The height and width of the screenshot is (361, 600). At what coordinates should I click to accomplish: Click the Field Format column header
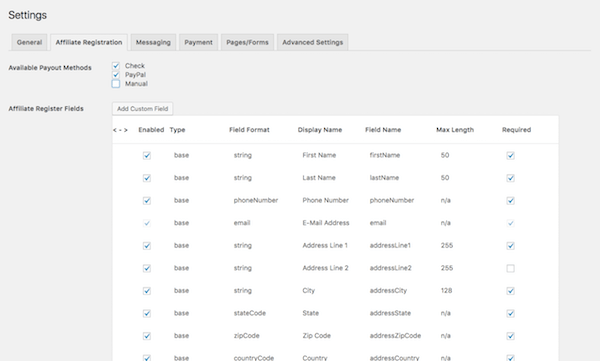pyautogui.click(x=249, y=130)
